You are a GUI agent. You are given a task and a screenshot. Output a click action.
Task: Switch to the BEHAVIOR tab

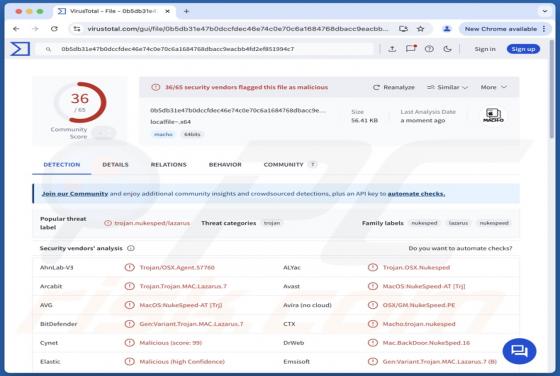(225, 165)
